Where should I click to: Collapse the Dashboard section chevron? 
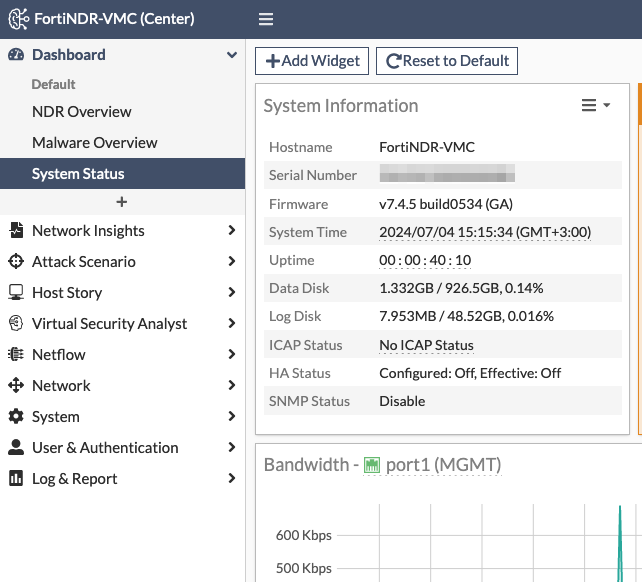click(x=232, y=55)
